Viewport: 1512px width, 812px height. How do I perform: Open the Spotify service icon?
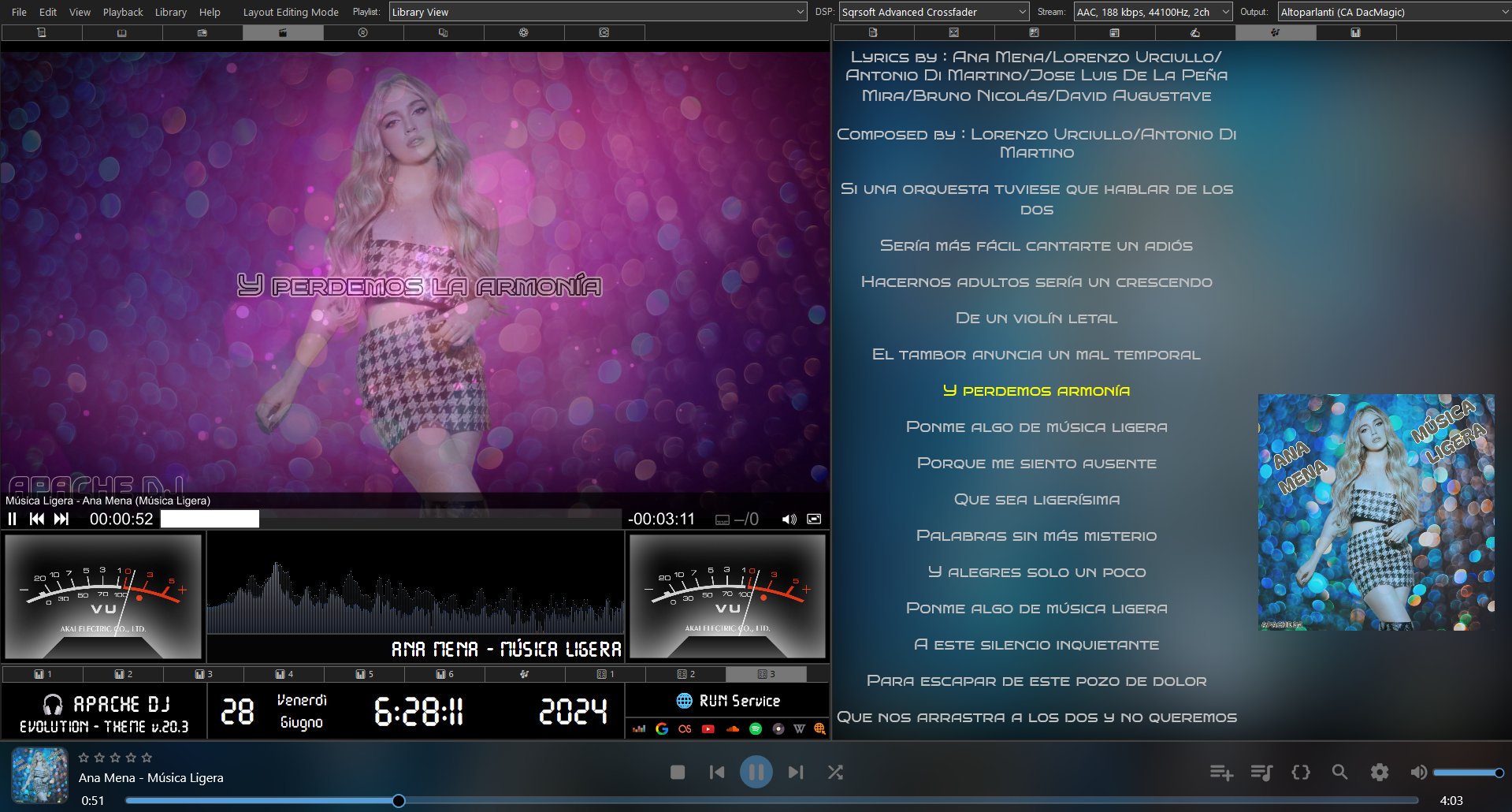point(756,728)
